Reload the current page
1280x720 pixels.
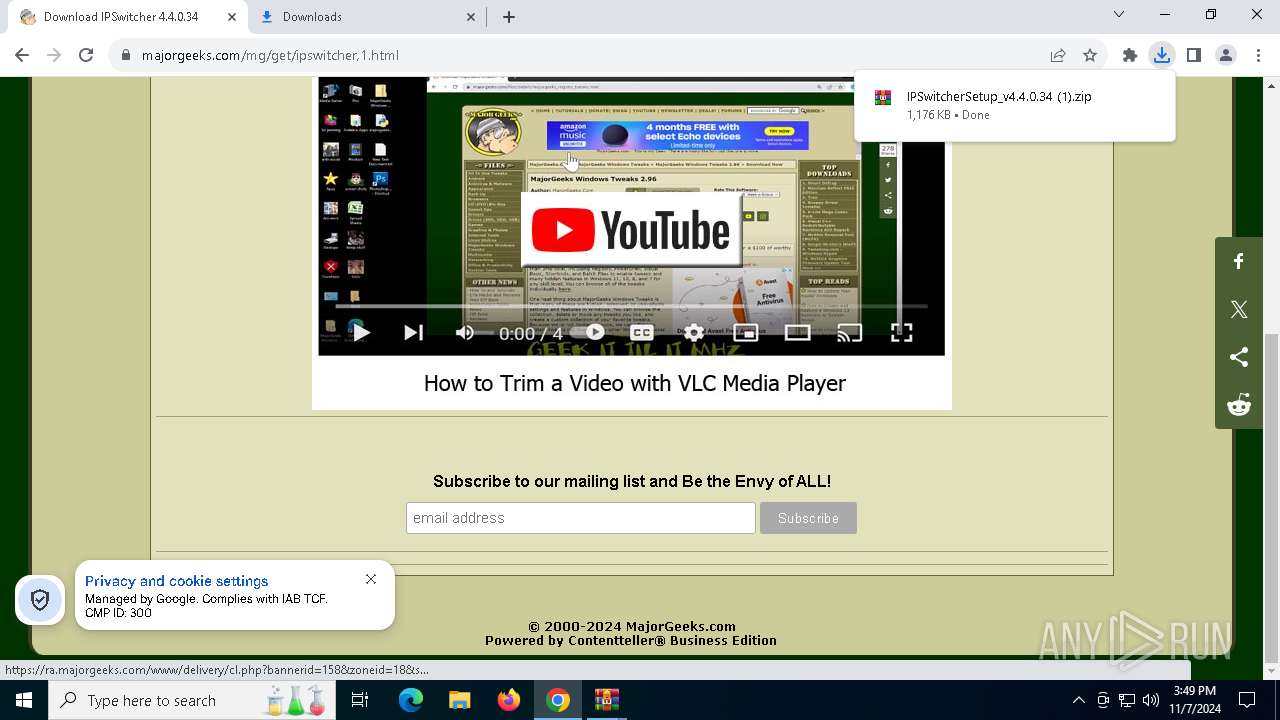(x=86, y=55)
